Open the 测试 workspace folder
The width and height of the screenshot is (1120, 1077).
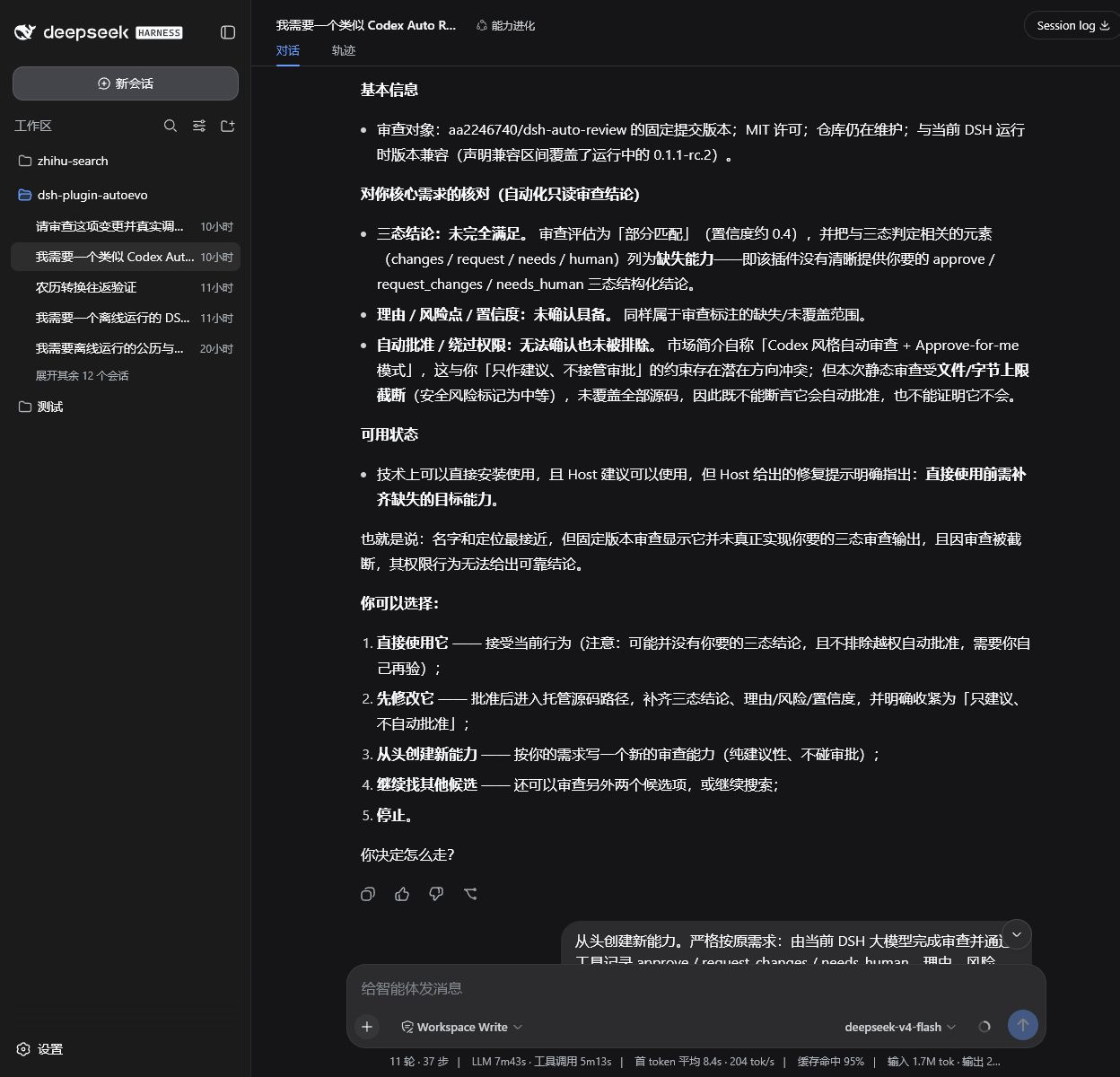pos(126,407)
